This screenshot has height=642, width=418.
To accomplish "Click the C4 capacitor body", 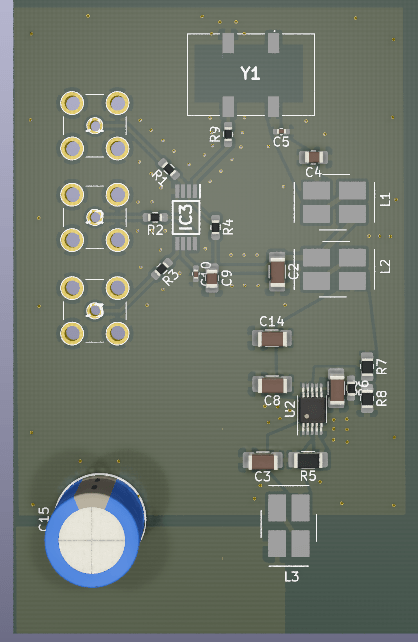I will click(314, 157).
